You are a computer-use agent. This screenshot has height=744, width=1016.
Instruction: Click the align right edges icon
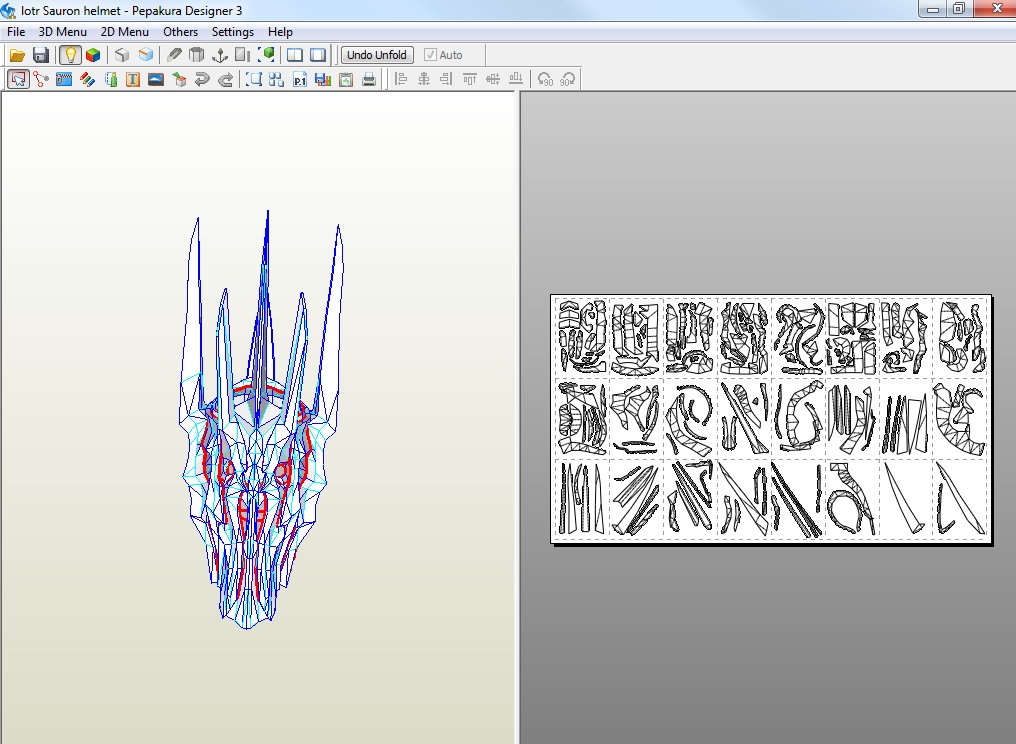(x=446, y=80)
